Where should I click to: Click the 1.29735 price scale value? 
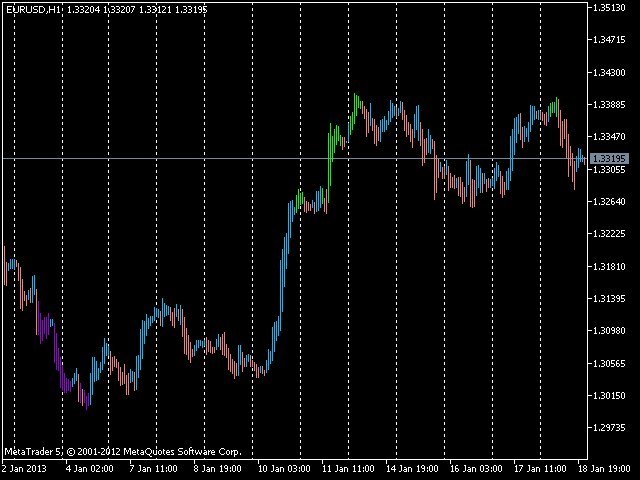[609, 428]
